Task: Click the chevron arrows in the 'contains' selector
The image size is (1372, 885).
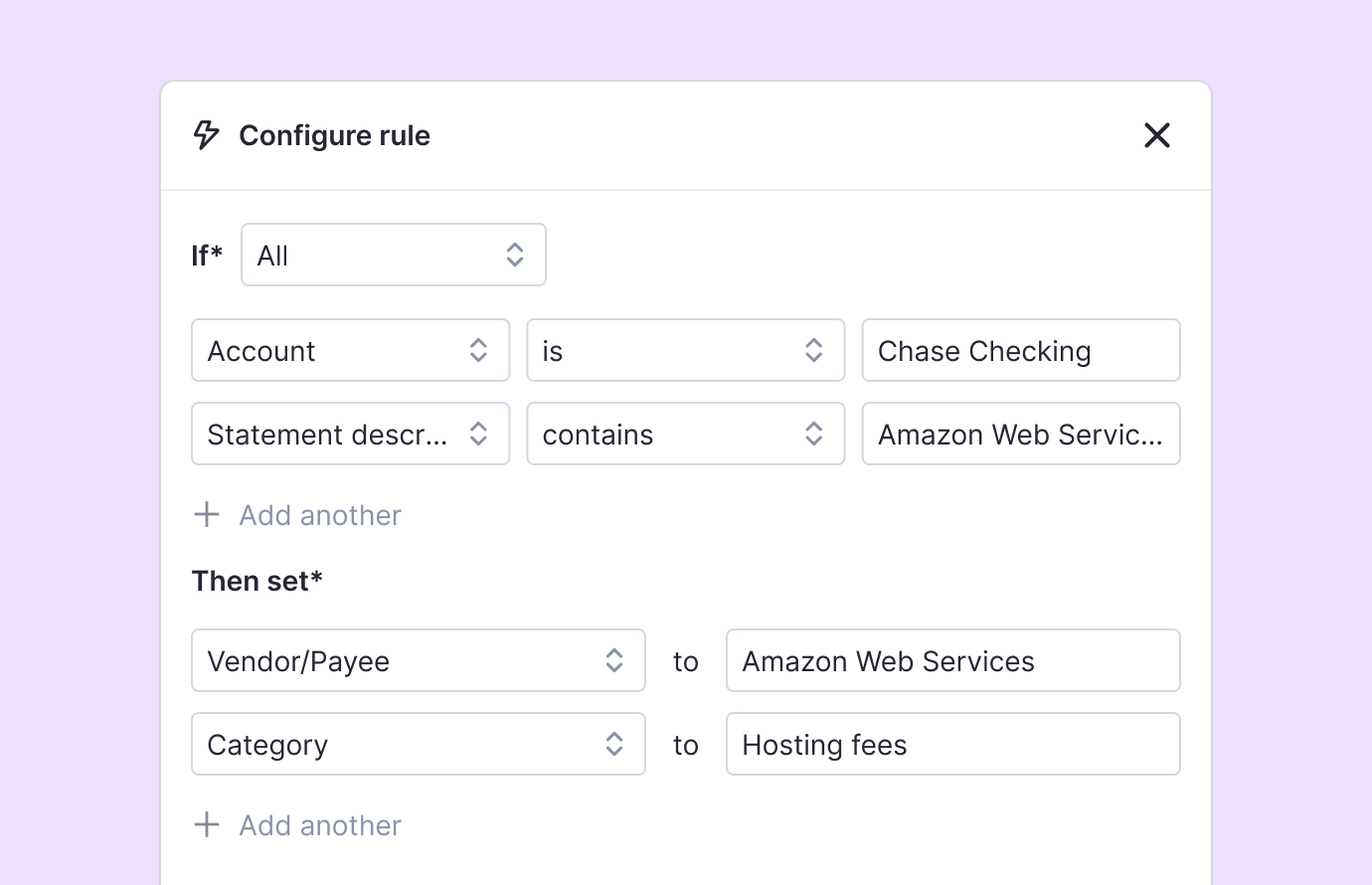Action: [x=813, y=435]
